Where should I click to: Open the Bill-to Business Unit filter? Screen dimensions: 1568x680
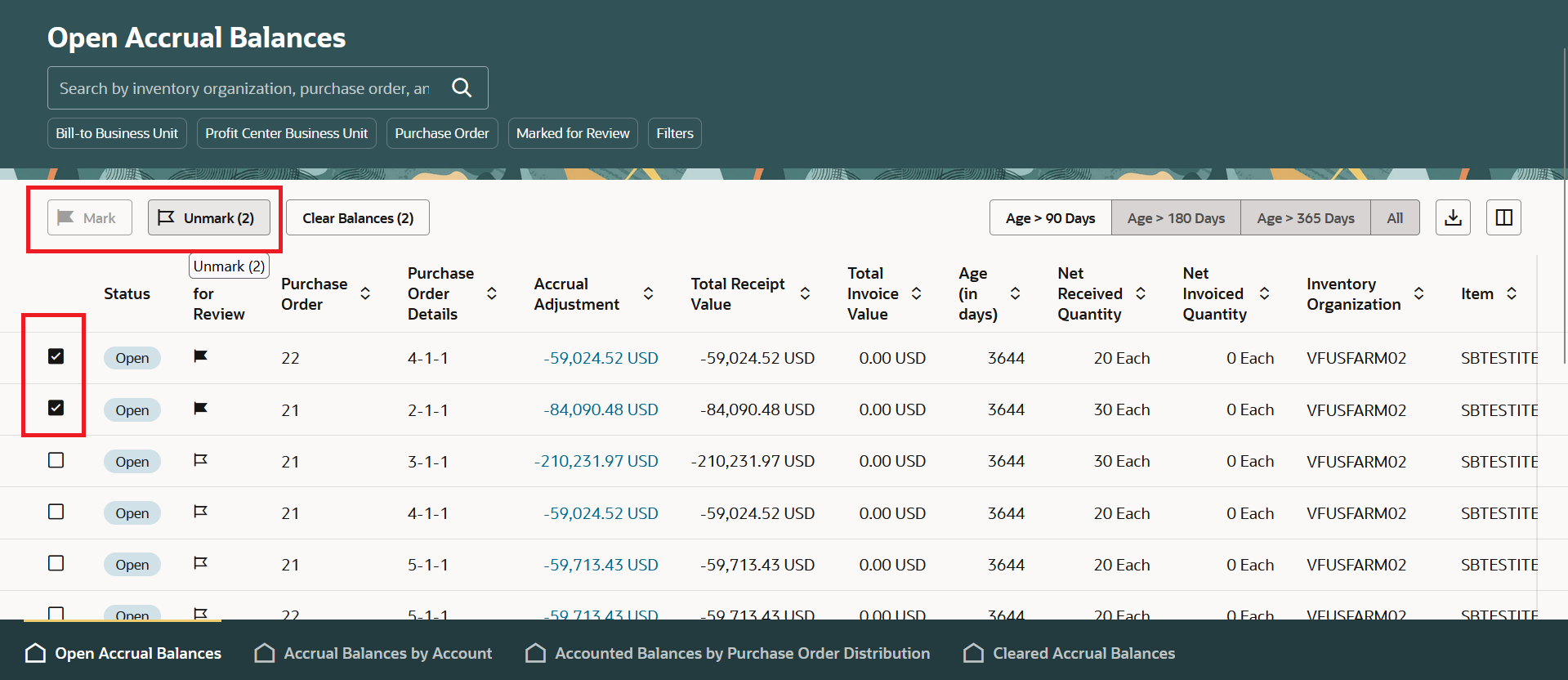coord(117,133)
